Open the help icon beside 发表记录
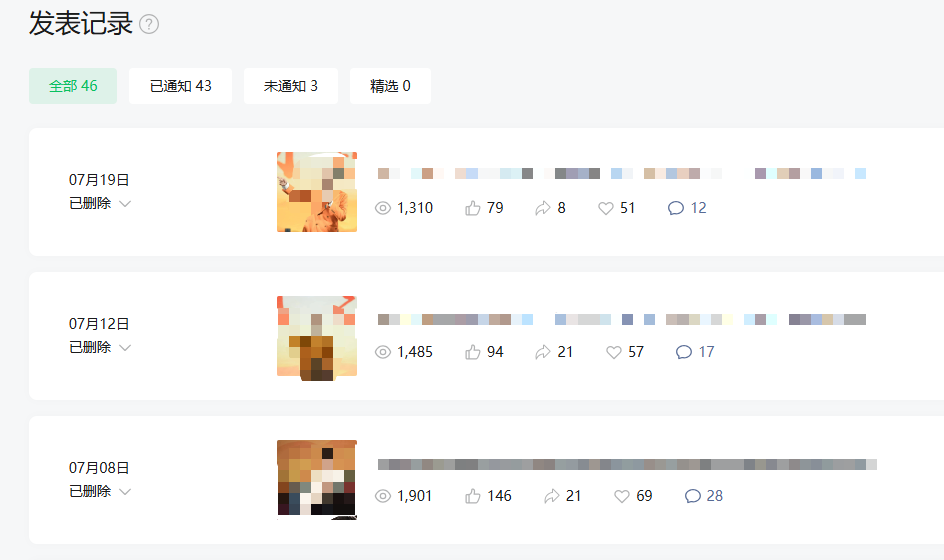Viewport: 944px width, 560px height. point(149,24)
